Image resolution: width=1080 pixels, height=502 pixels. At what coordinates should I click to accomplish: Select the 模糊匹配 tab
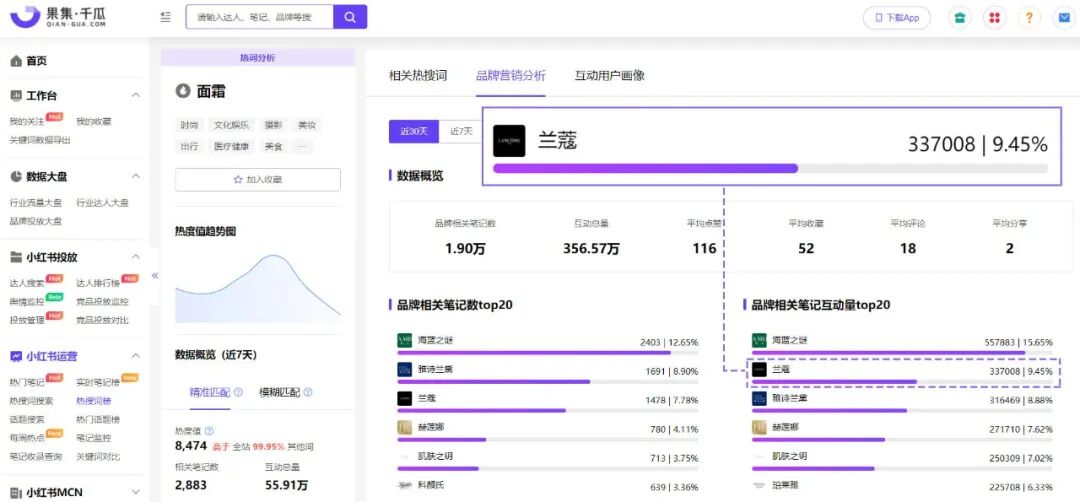pyautogui.click(x=280, y=393)
